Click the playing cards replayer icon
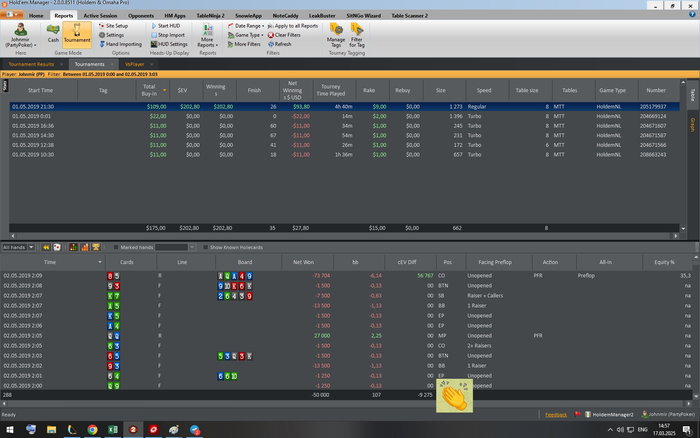This screenshot has width=700, height=438. [x=57, y=247]
